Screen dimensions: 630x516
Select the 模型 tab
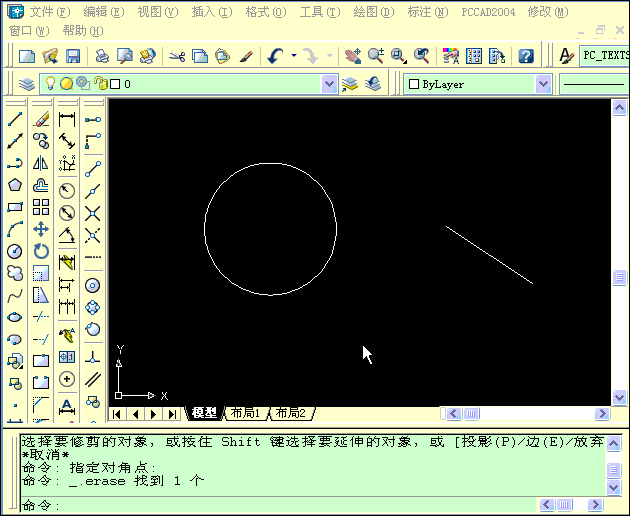pos(204,413)
